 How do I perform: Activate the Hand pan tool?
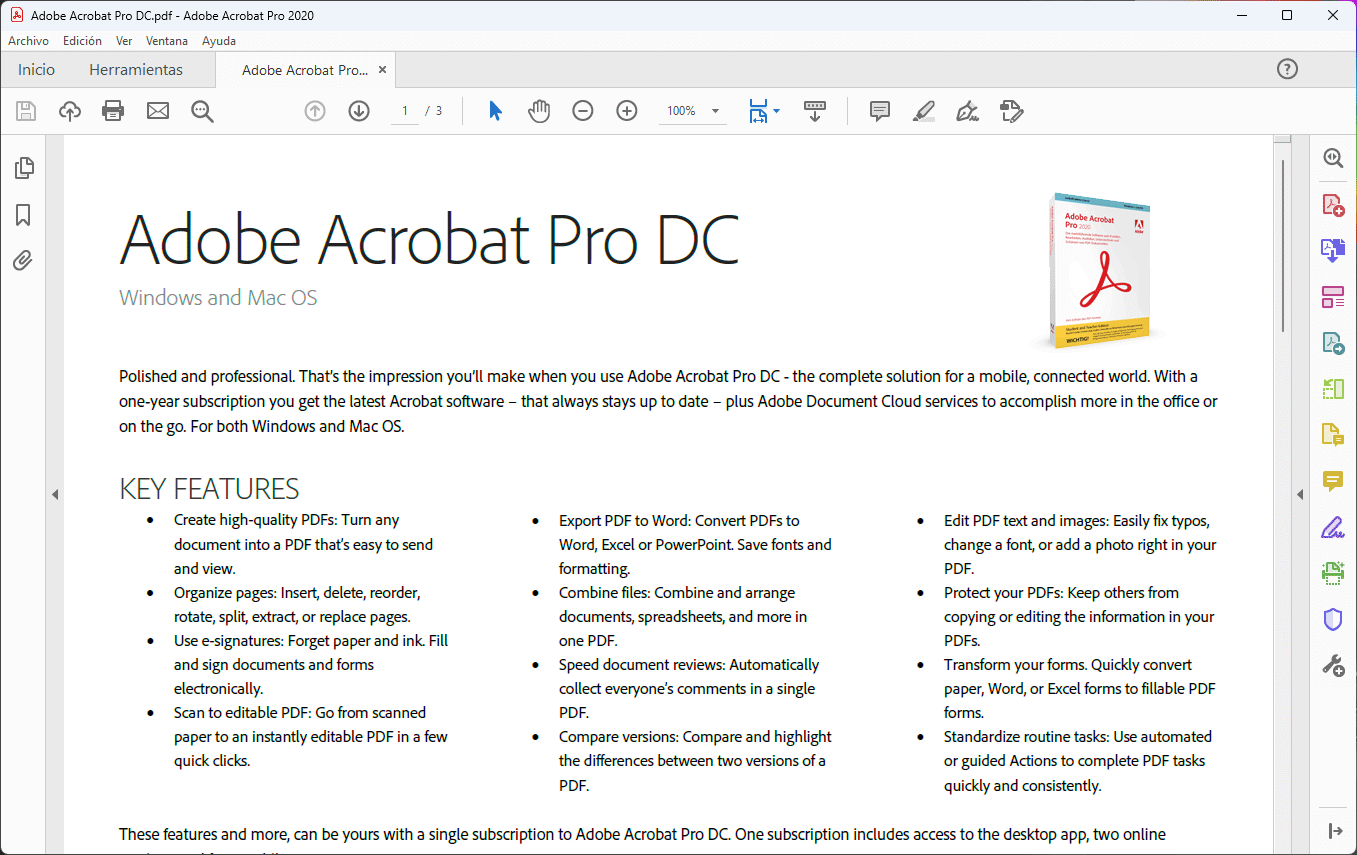539,111
